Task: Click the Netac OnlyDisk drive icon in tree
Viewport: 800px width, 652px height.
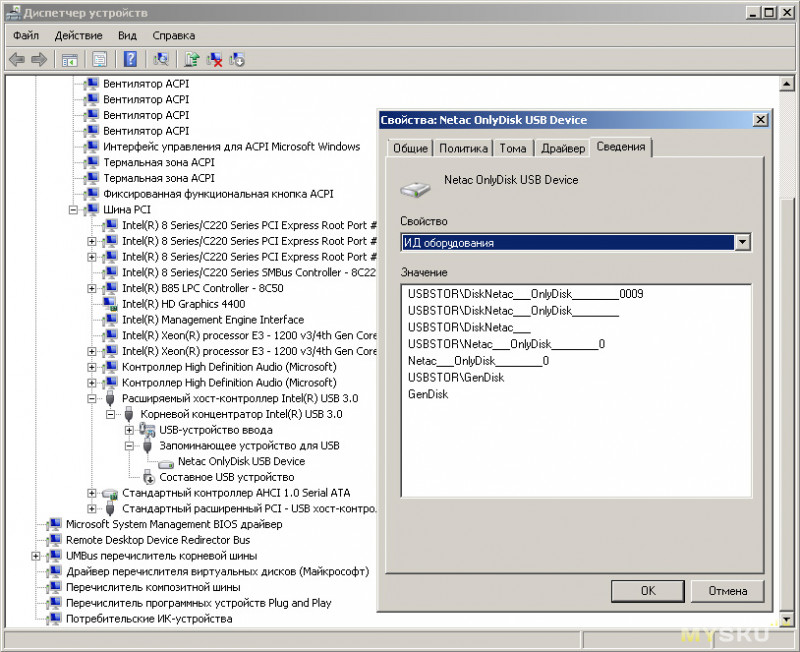Action: coord(166,463)
